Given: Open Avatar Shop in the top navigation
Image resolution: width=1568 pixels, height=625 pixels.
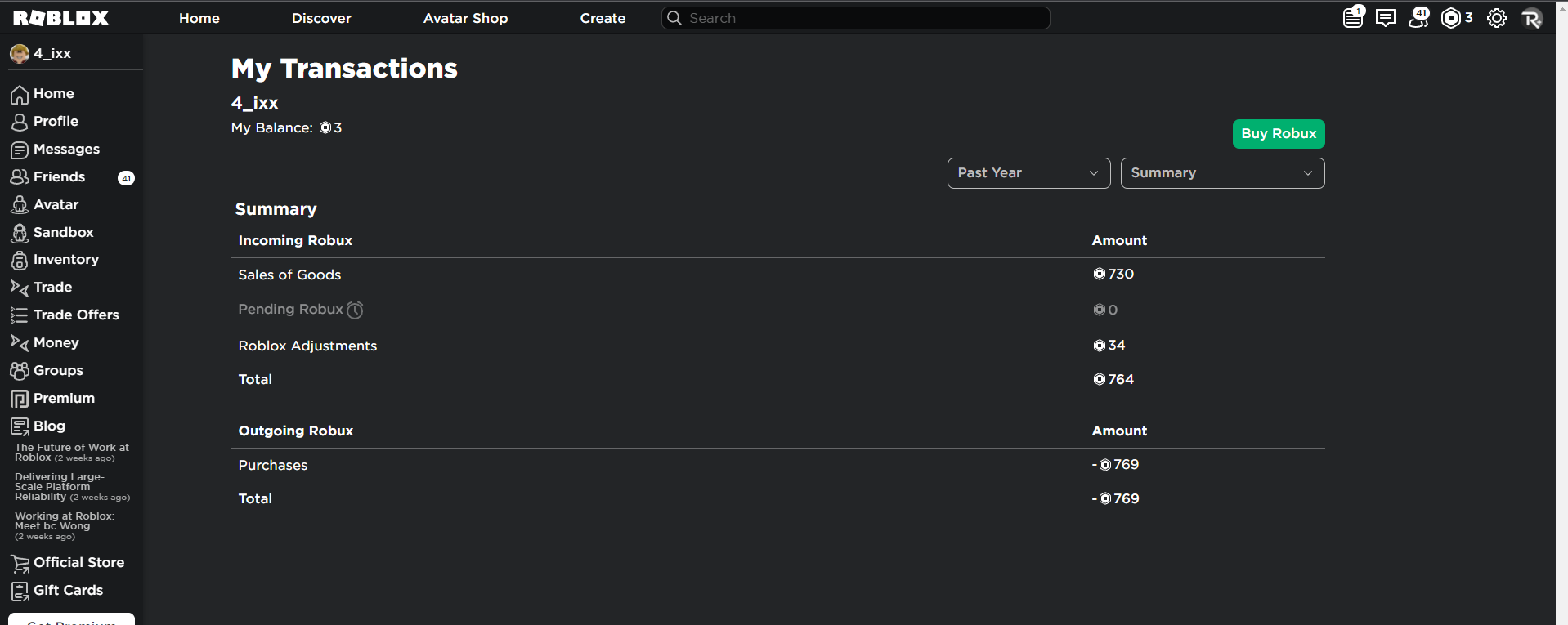Looking at the screenshot, I should (x=466, y=18).
